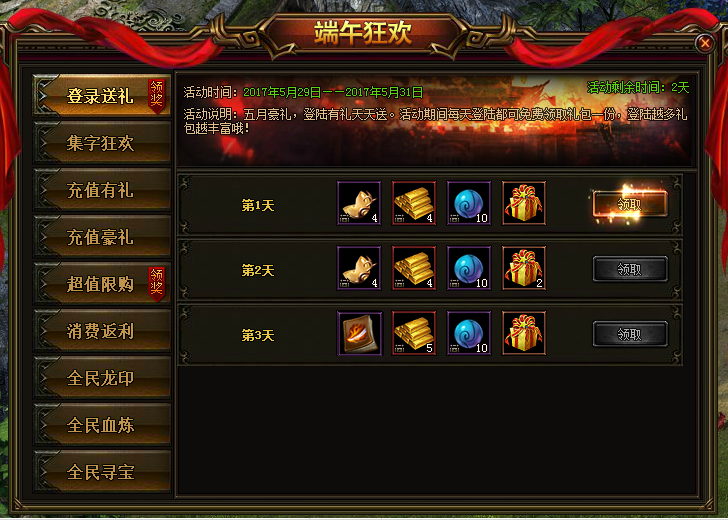The width and height of the screenshot is (728, 520).
Task: Select the Day 2 blue orb icon
Action: pos(469,268)
